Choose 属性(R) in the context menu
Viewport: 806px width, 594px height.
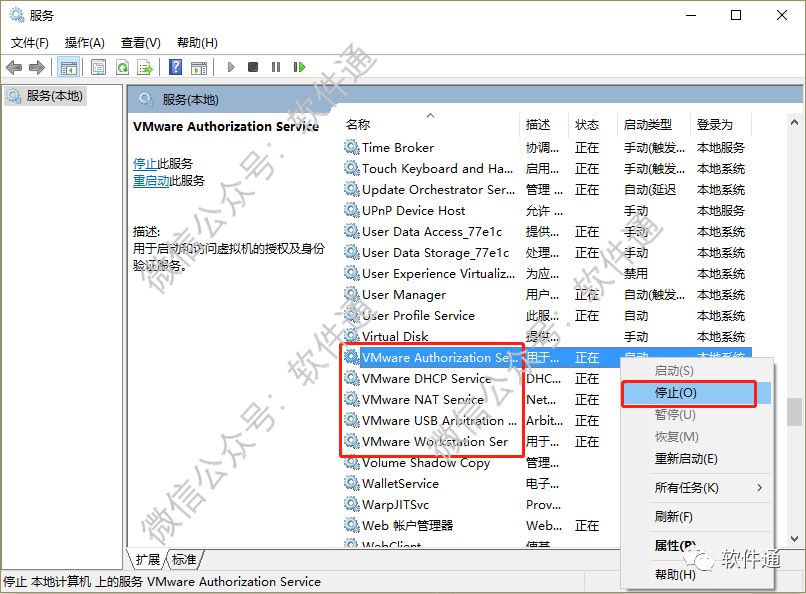click(x=697, y=546)
